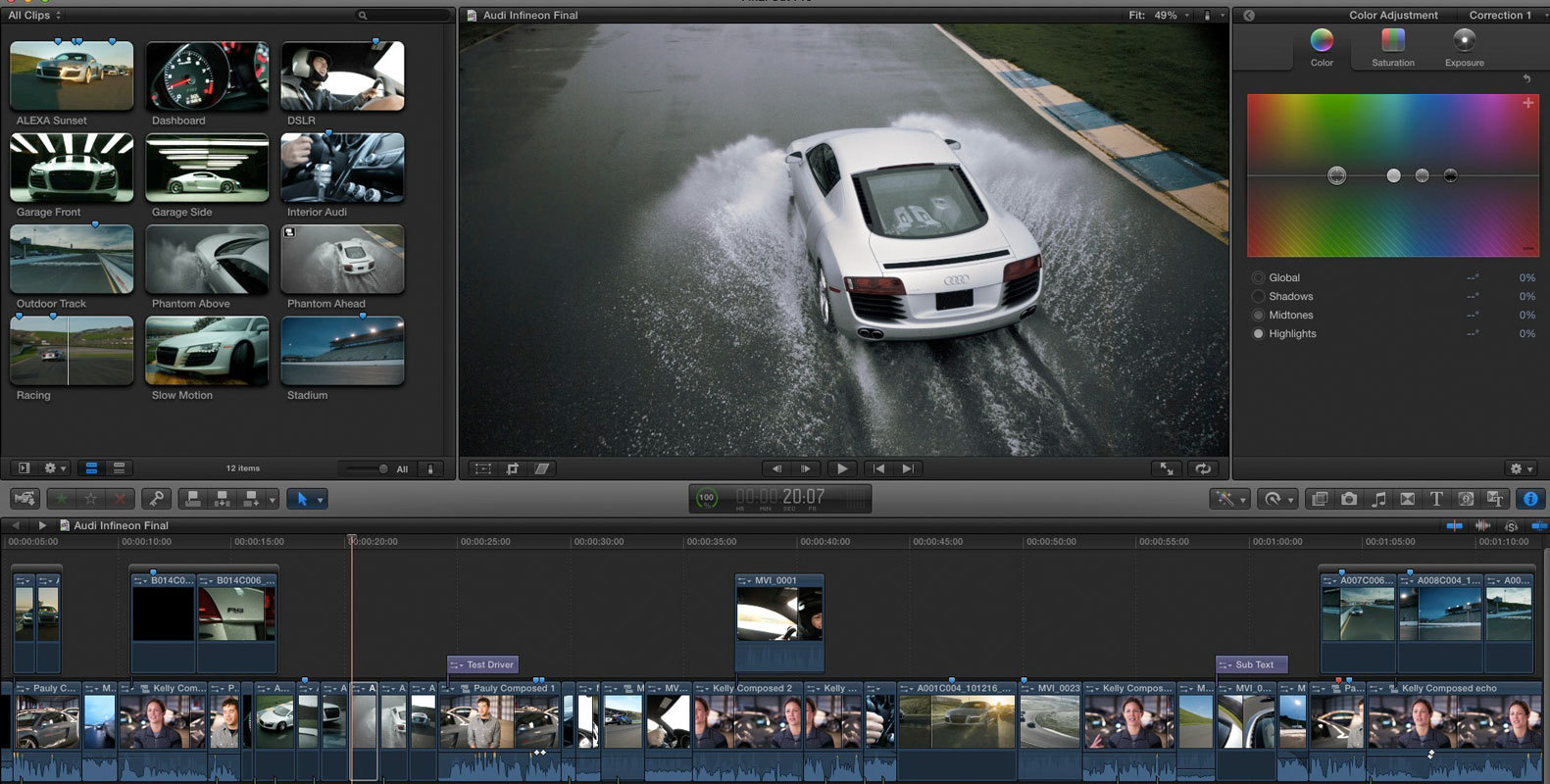Activate the Distort tool in the viewer
This screenshot has height=784, width=1550.
(541, 468)
